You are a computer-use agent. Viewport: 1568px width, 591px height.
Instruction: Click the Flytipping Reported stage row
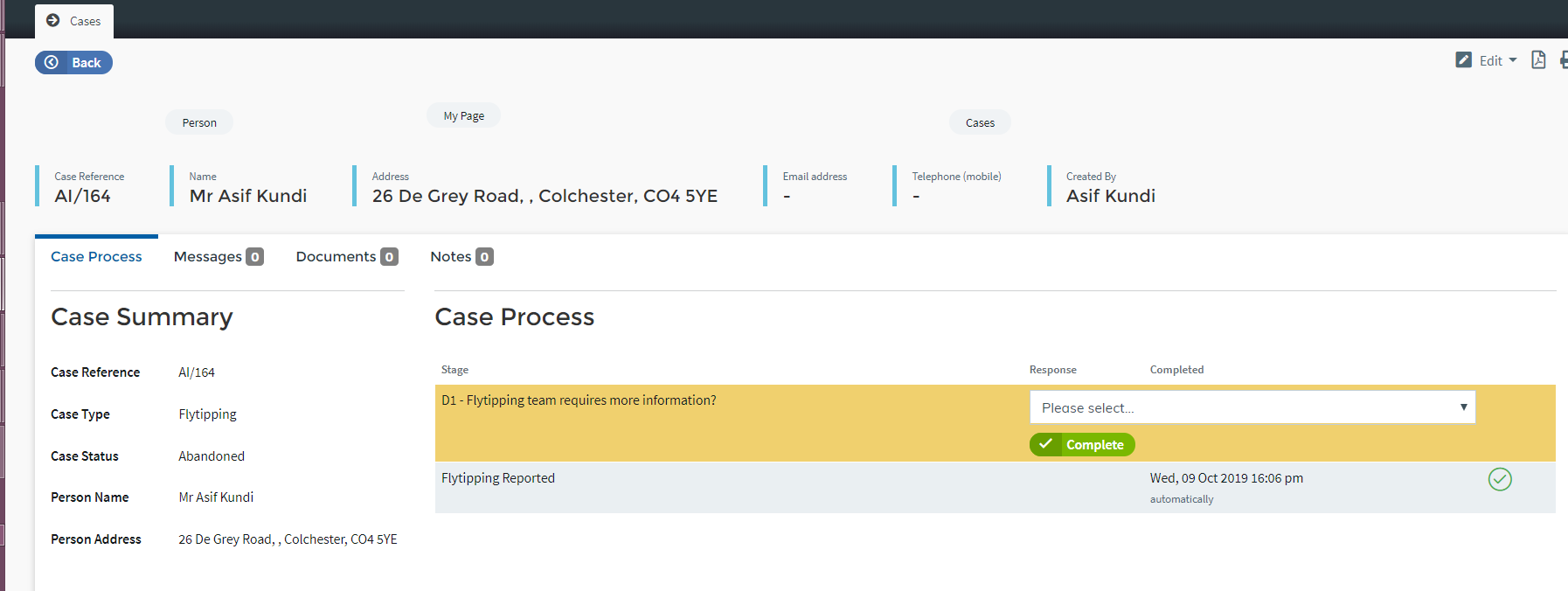(x=498, y=478)
